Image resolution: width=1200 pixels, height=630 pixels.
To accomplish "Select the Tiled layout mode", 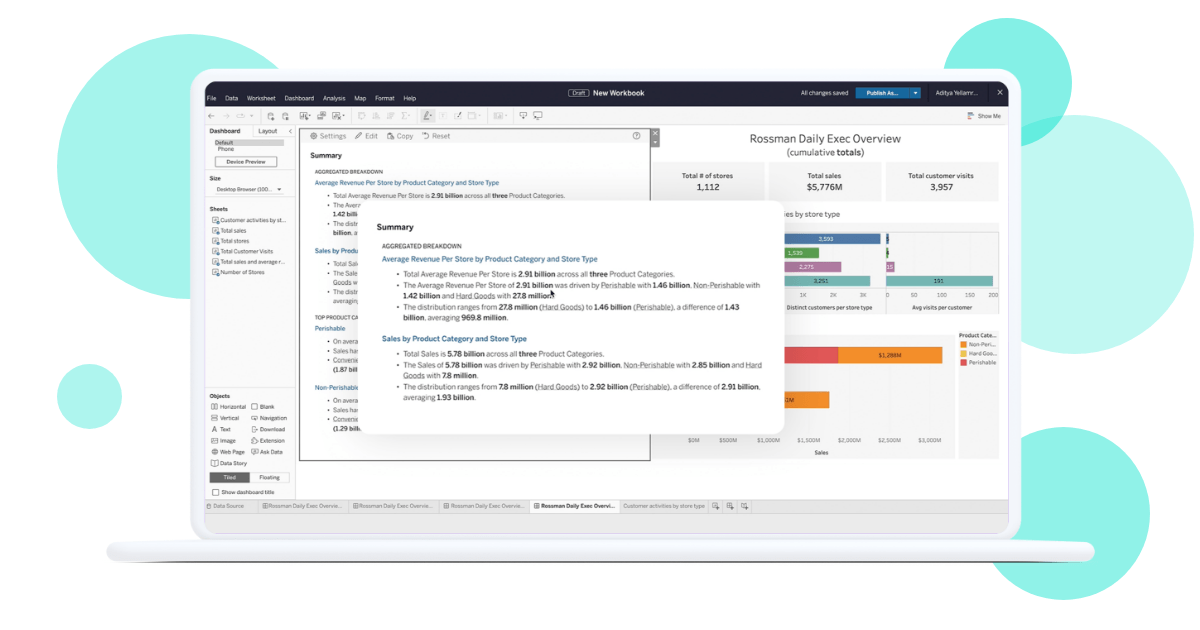I will click(229, 478).
